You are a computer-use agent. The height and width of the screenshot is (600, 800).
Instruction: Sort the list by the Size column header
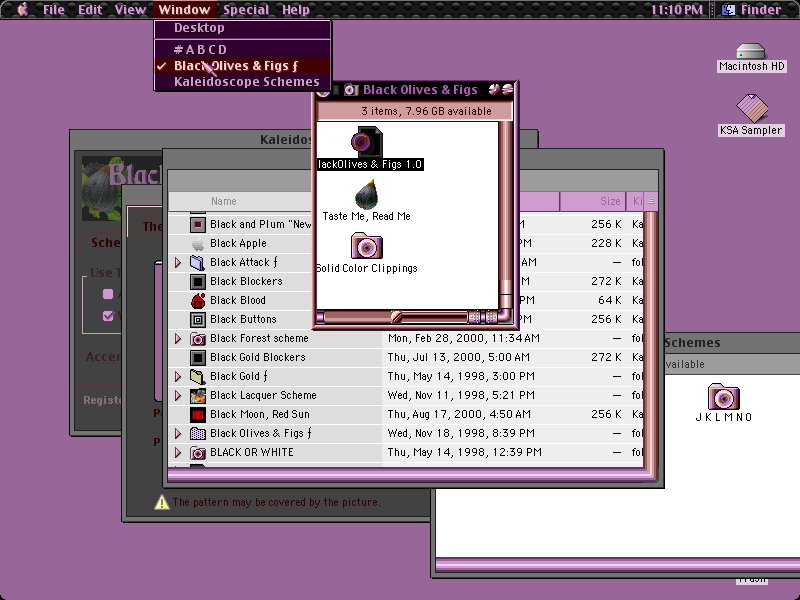click(x=592, y=201)
